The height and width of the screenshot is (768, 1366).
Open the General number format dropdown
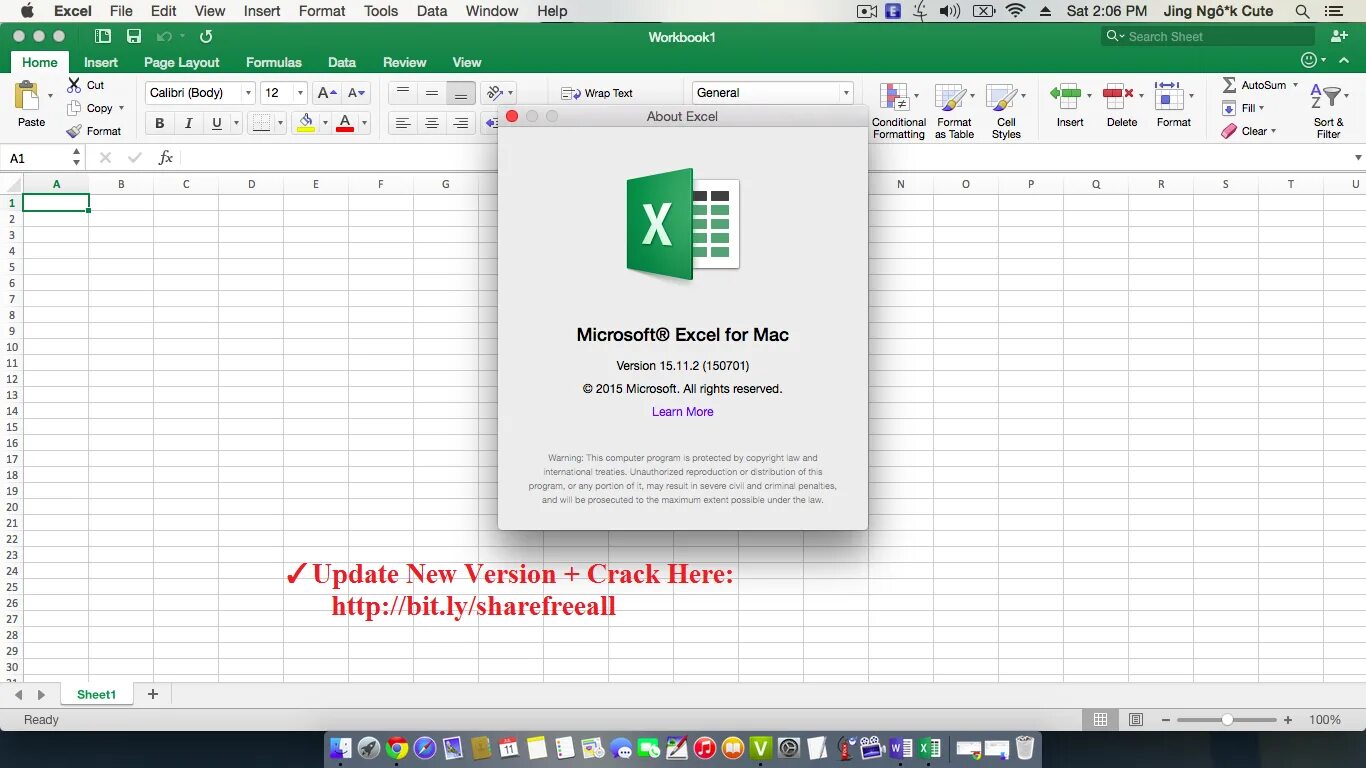tap(846, 93)
